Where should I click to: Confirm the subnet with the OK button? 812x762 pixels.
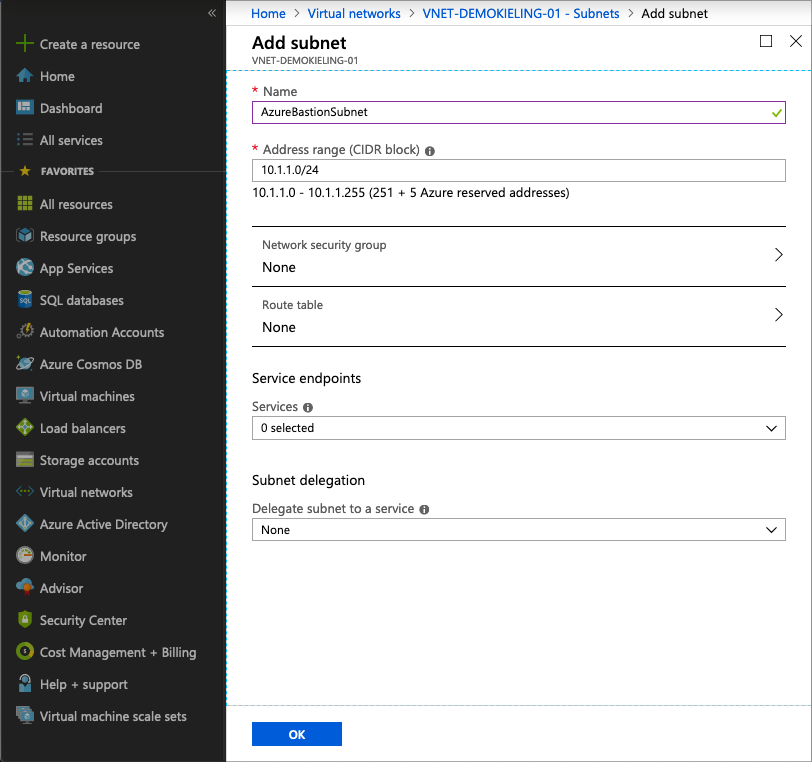click(x=297, y=734)
